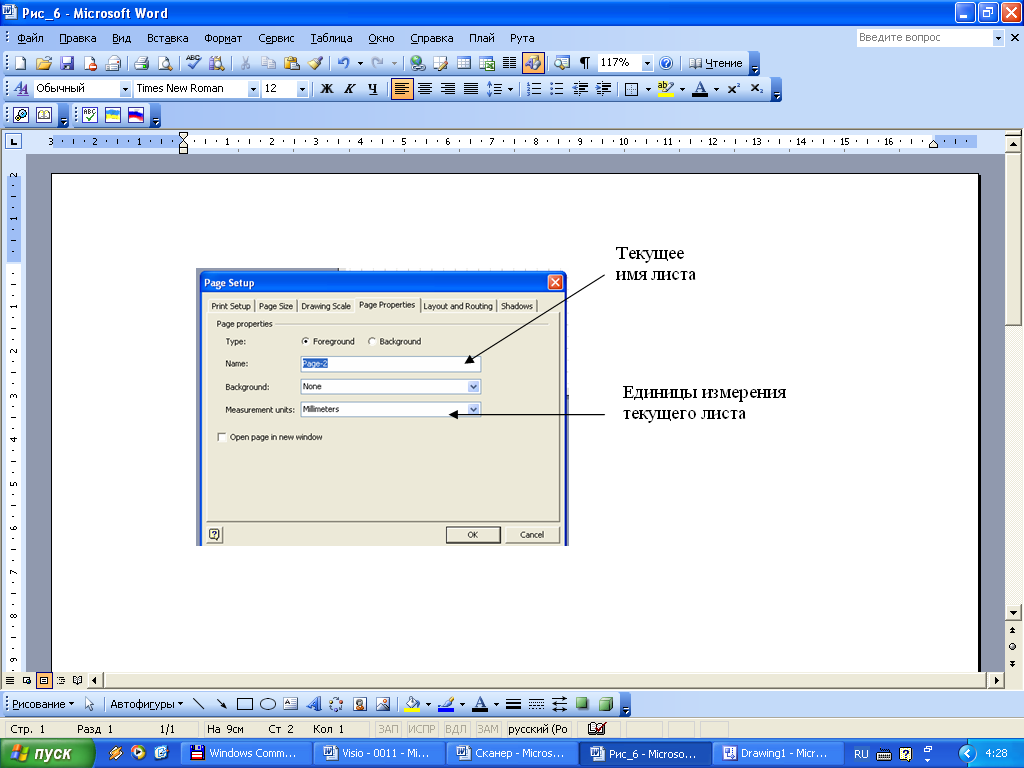Viewport: 1024px width, 768px height.
Task: Expand the line spacing dropdown arrow
Action: (510, 89)
